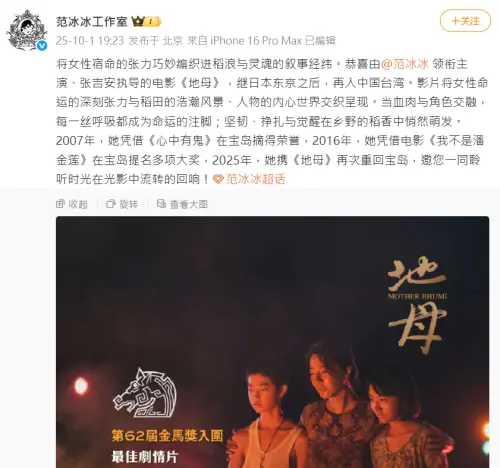Rotate the image with 旋转
Viewport: 500px width, 468px height.
click(122, 204)
